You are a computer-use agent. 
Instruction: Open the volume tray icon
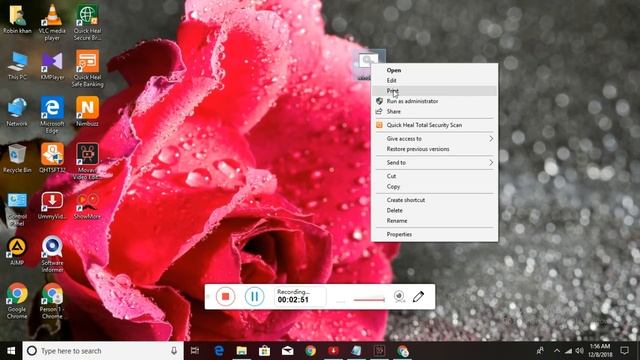(579, 351)
